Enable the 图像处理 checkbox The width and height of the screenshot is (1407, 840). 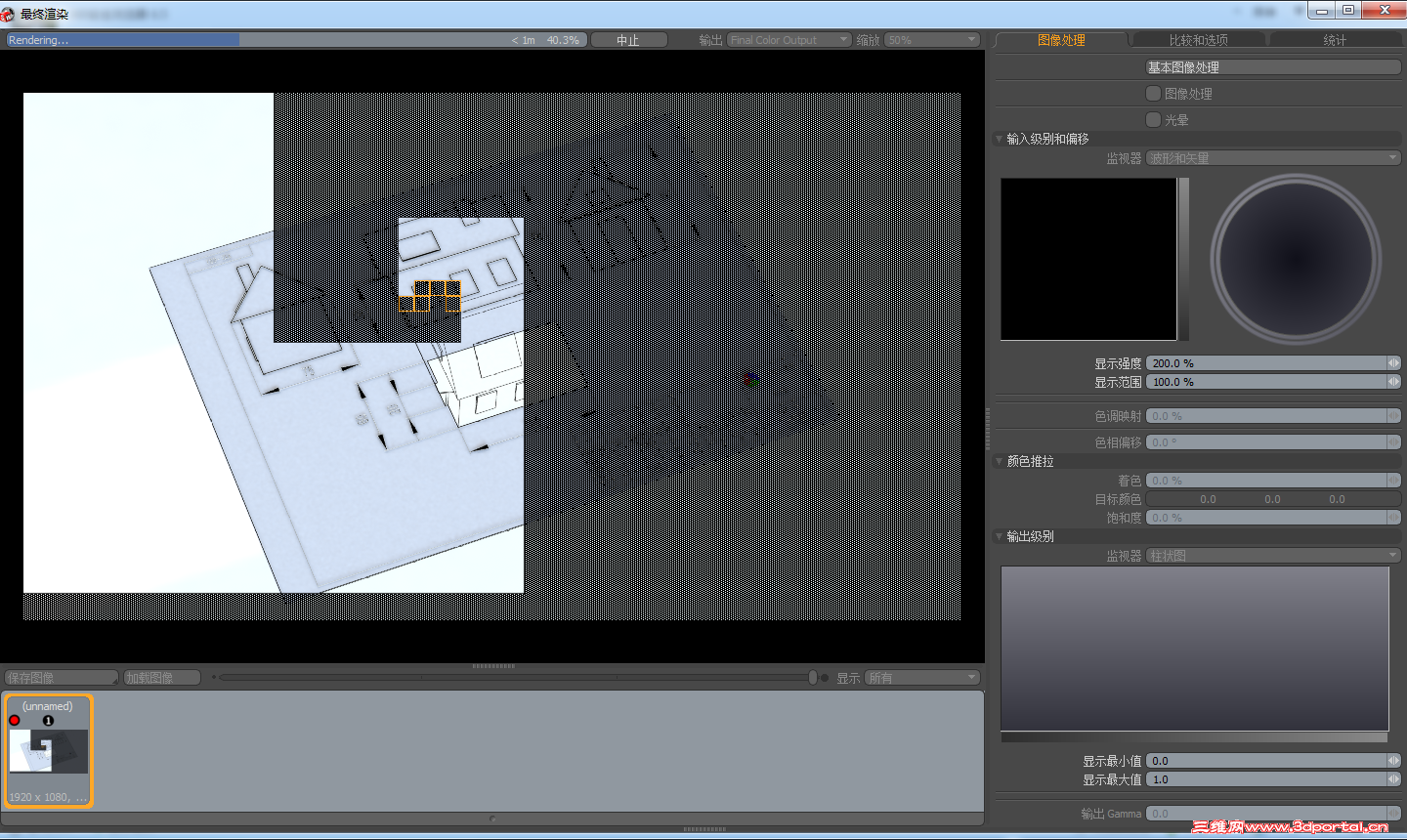click(1153, 93)
